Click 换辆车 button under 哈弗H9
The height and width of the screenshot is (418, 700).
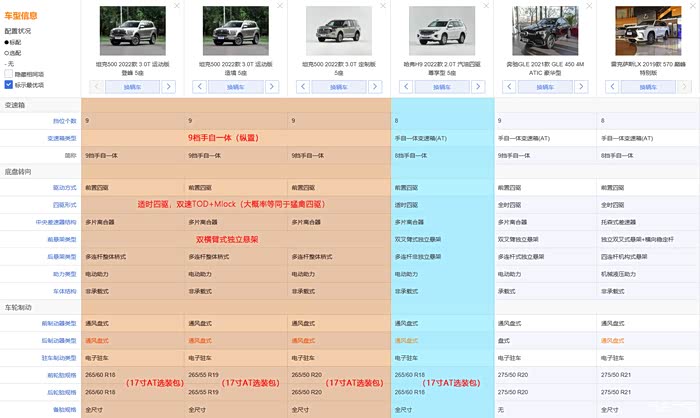click(442, 87)
